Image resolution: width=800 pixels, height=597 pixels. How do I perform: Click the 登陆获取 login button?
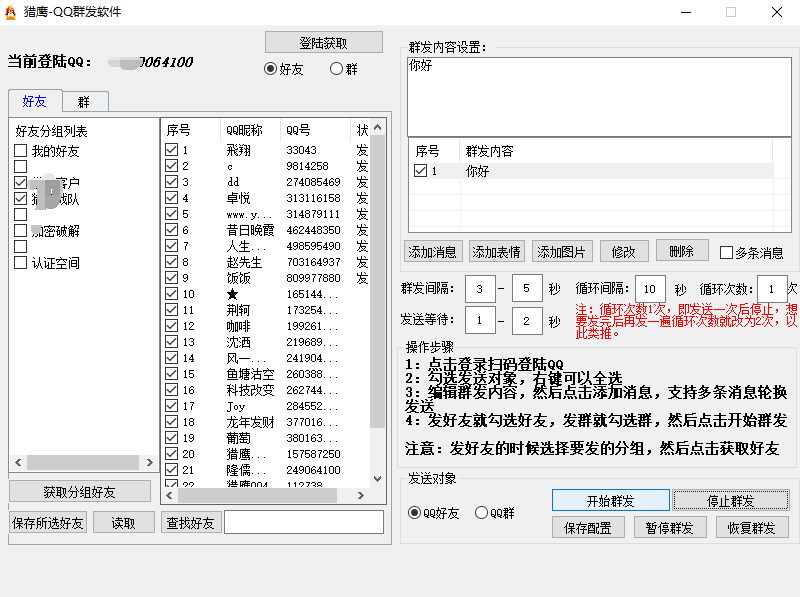[x=323, y=42]
